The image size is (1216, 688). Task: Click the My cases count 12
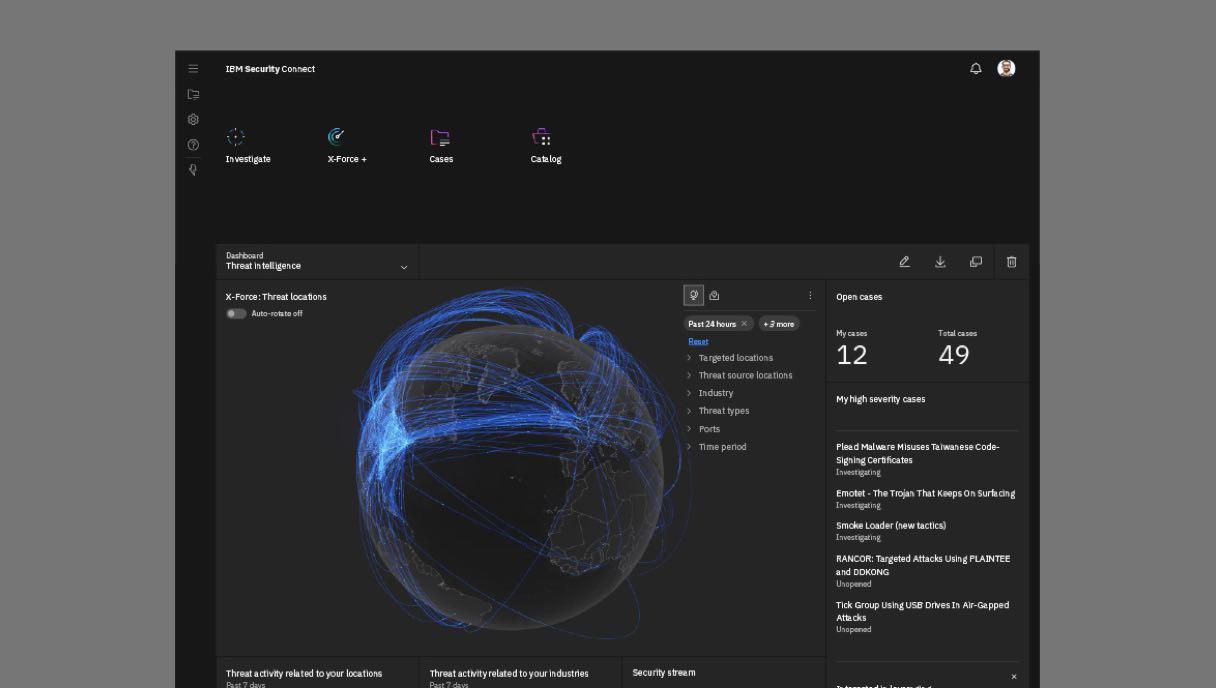(852, 355)
